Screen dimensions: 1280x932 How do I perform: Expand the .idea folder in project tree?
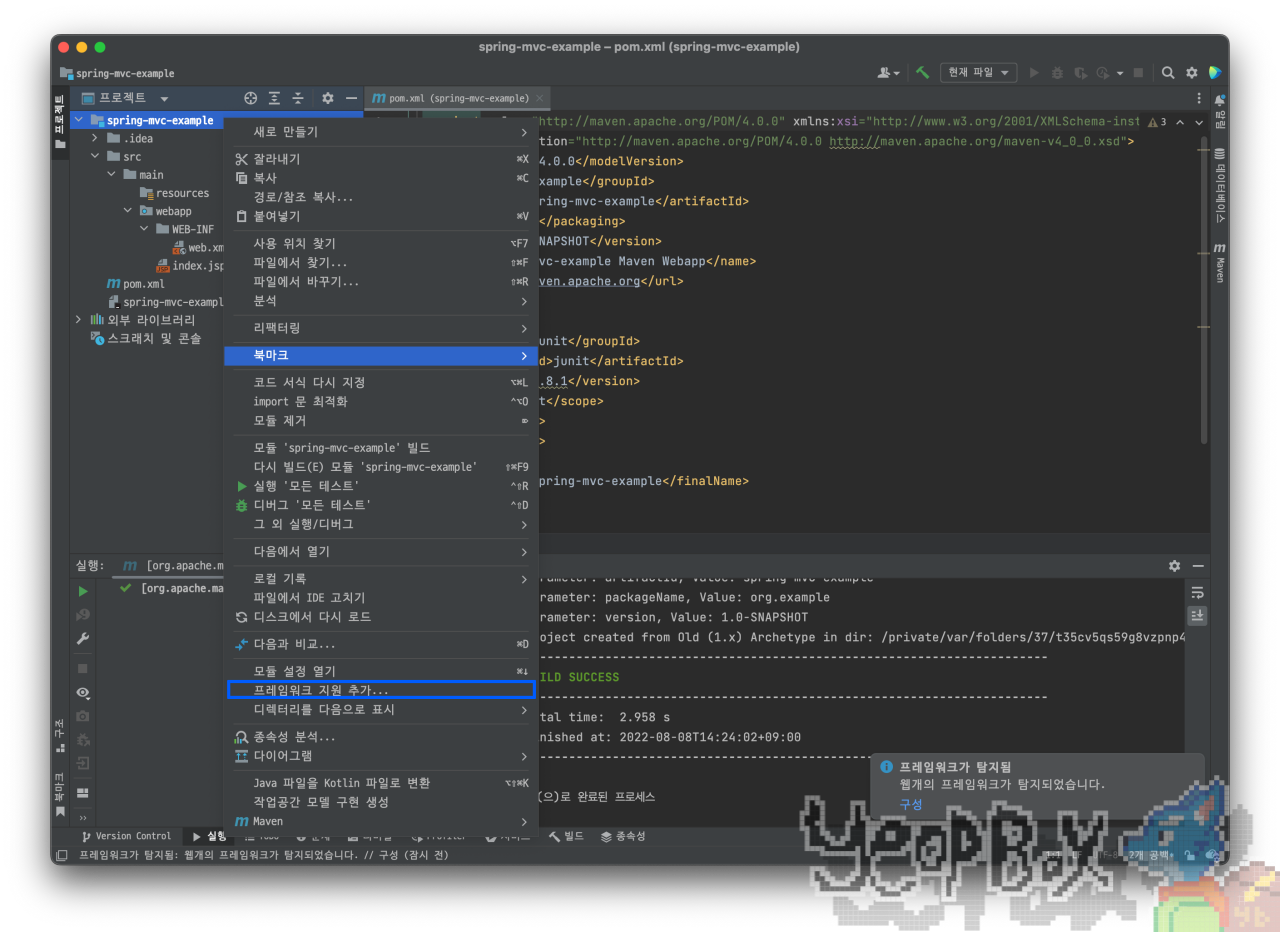(95, 138)
